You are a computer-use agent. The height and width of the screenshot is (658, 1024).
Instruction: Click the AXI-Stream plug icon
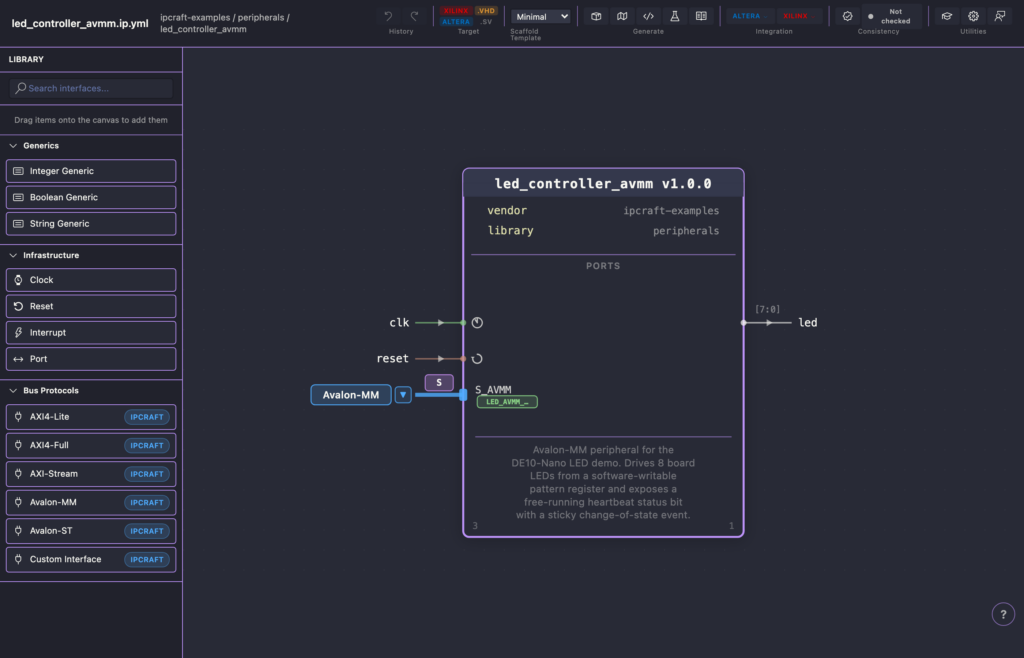point(18,474)
